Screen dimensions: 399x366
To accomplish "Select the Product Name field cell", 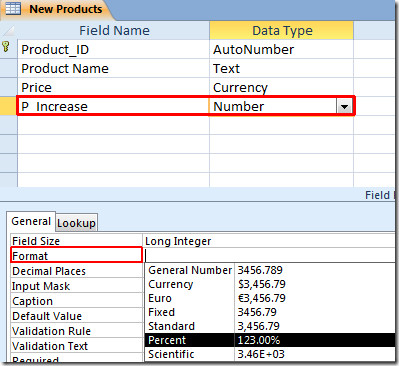I will coord(113,69).
